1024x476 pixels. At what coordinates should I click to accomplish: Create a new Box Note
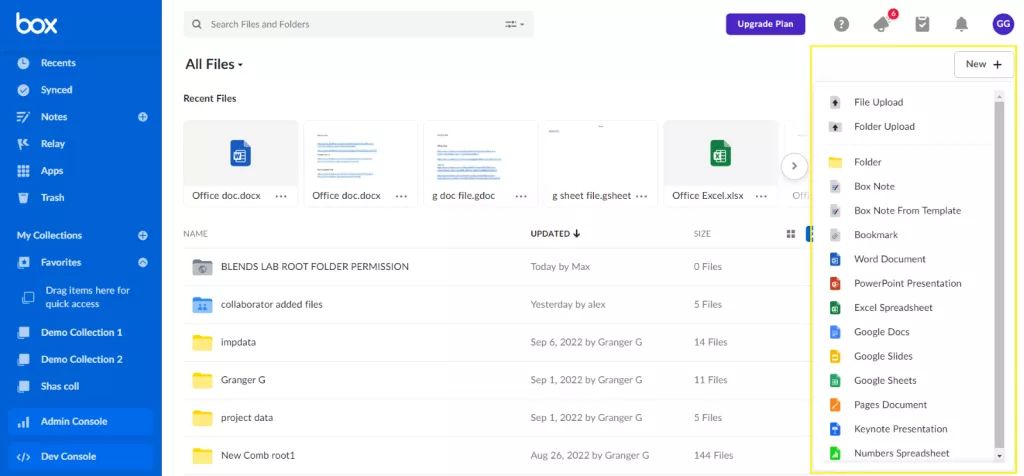tap(874, 187)
